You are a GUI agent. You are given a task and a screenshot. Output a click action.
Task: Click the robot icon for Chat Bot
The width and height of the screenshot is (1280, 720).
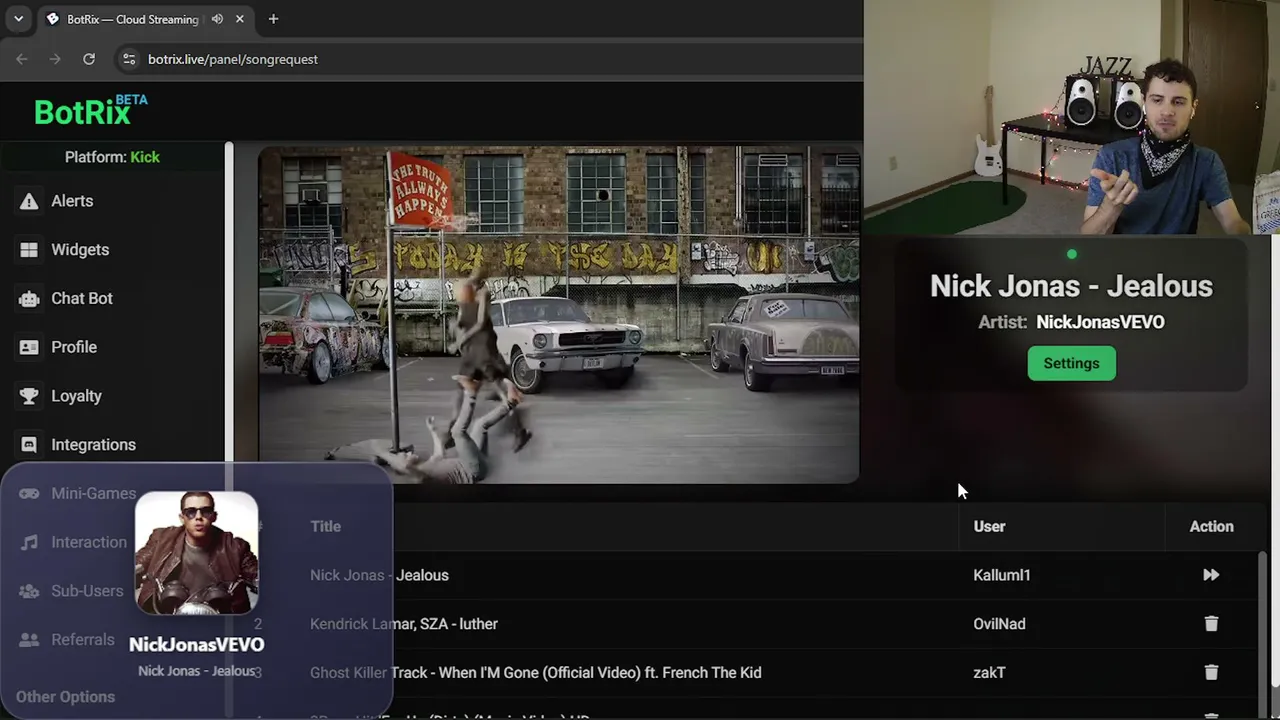(x=29, y=298)
